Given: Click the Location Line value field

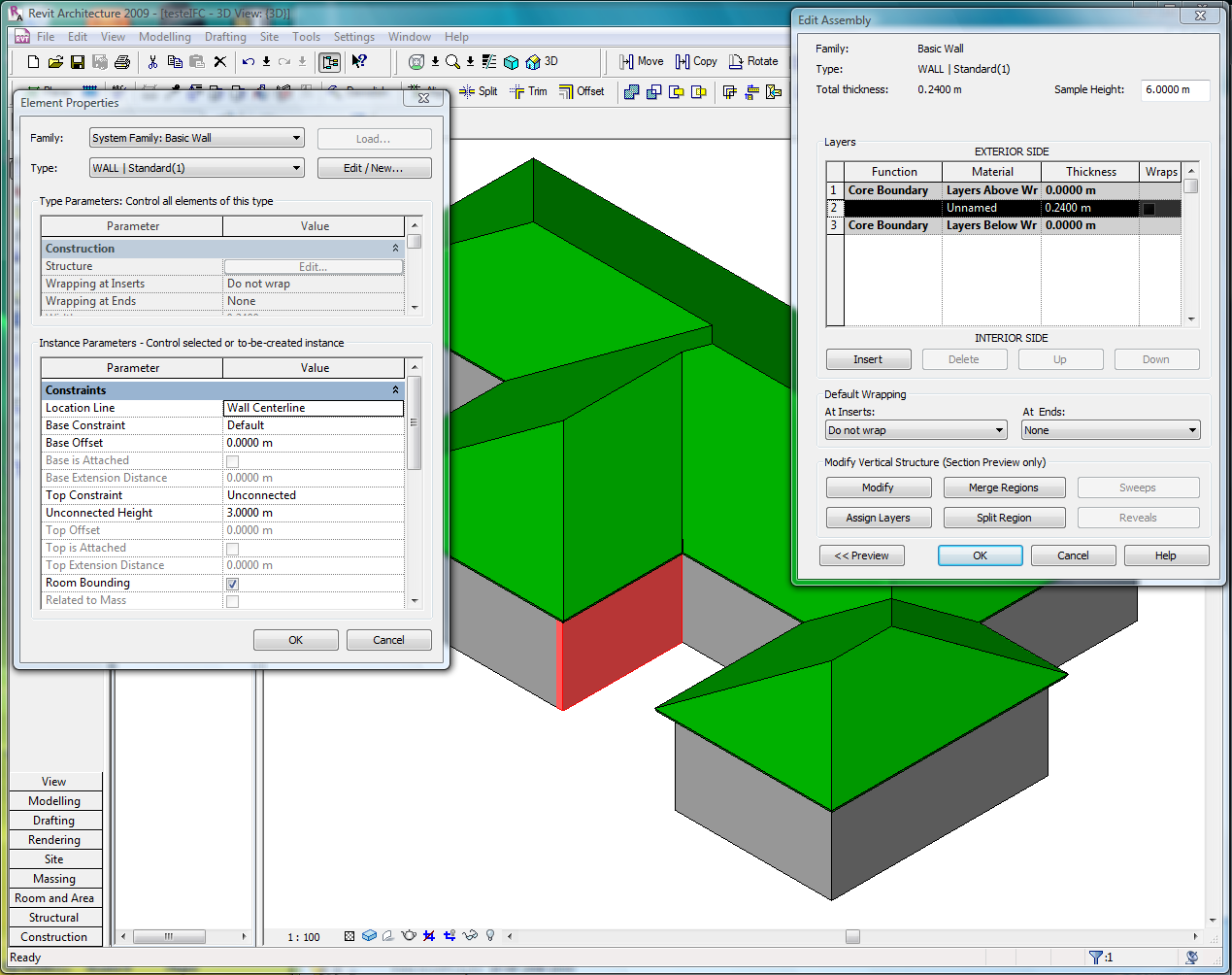Looking at the screenshot, I should click(314, 408).
